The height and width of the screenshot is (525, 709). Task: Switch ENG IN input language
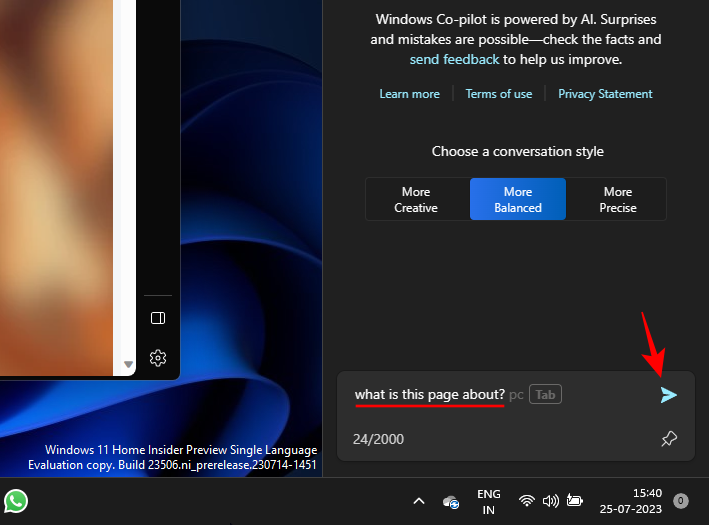(x=489, y=501)
